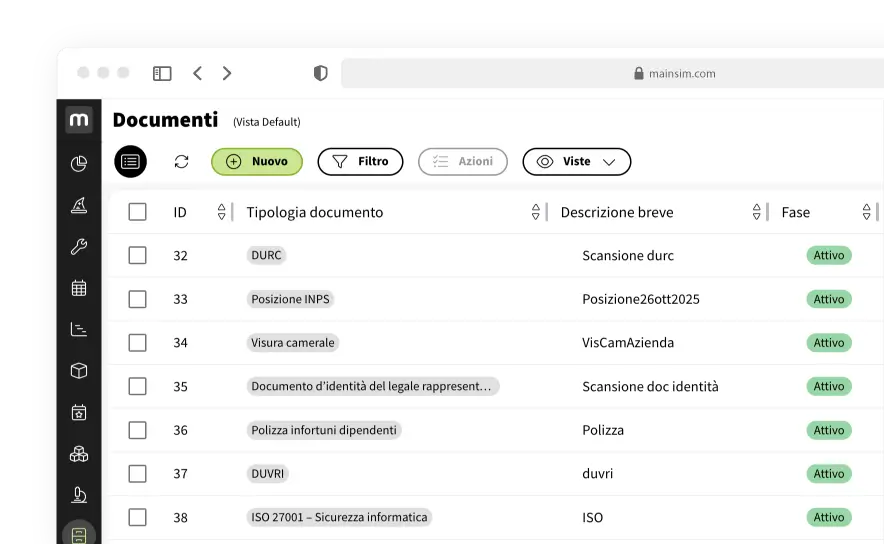Sort by the Fase column arrows
This screenshot has width=884, height=544.
(x=867, y=212)
